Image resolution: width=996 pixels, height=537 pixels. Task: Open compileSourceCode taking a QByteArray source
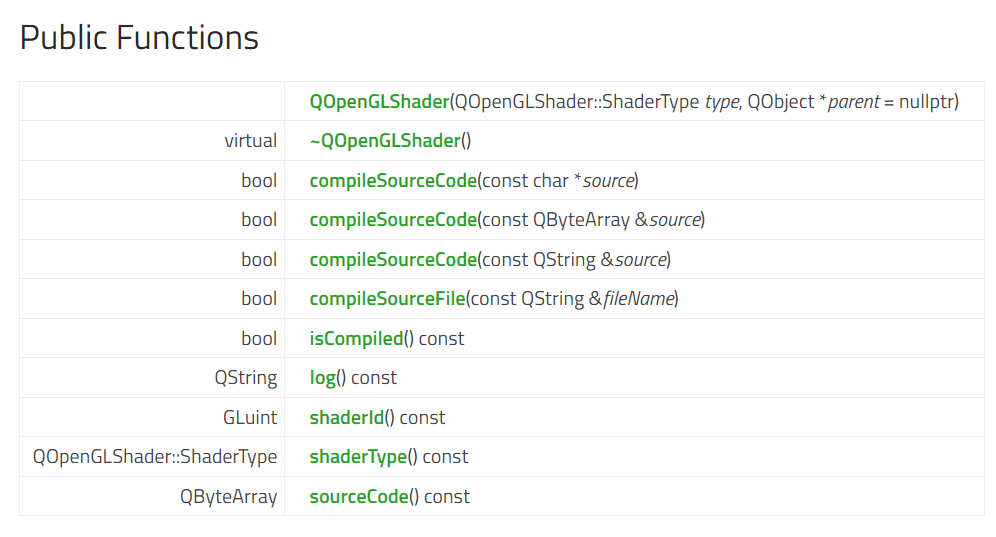pyautogui.click(x=393, y=219)
